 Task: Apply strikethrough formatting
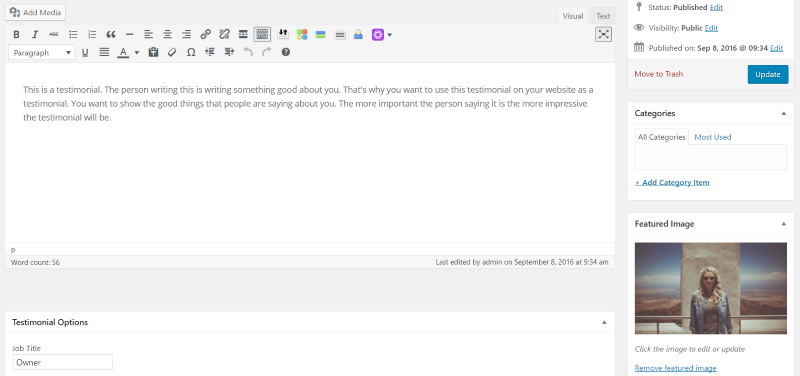click(54, 35)
